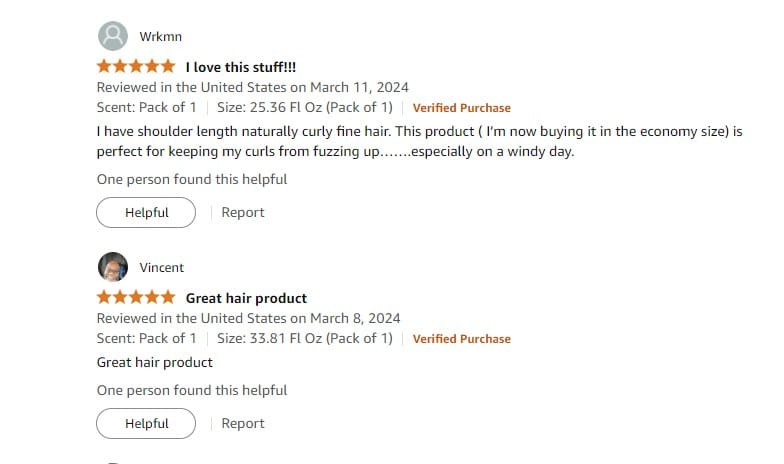Click the March 8, 2024 review date line
Image resolution: width=784 pixels, height=464 pixels.
[x=248, y=318]
